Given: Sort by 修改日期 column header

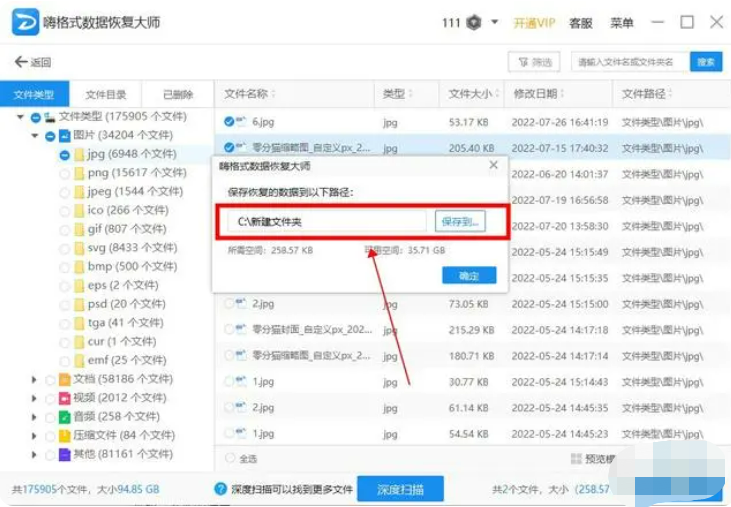Looking at the screenshot, I should click(538, 94).
